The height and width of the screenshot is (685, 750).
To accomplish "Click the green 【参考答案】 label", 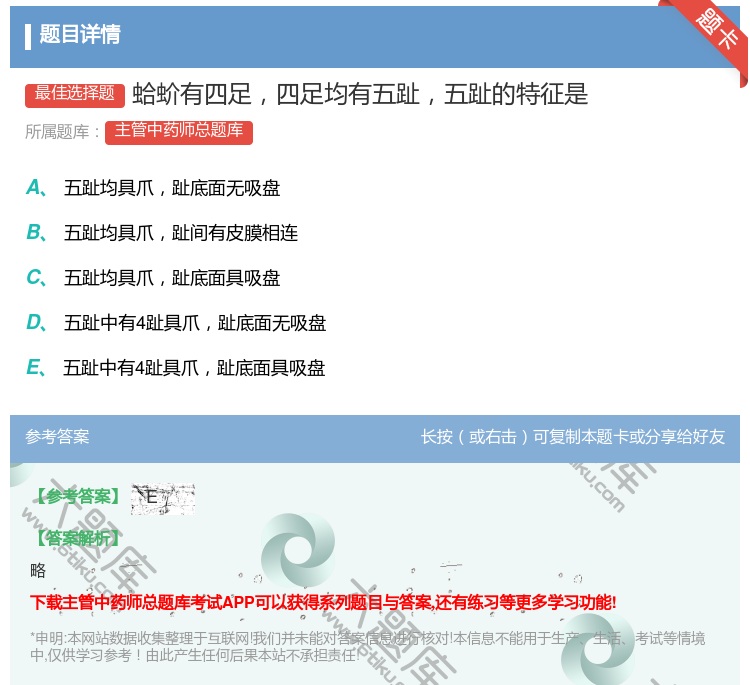I will point(77,497).
